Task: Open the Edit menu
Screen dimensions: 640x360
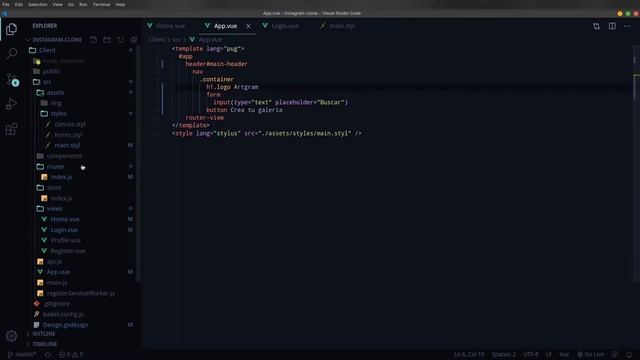Action: click(x=19, y=4)
